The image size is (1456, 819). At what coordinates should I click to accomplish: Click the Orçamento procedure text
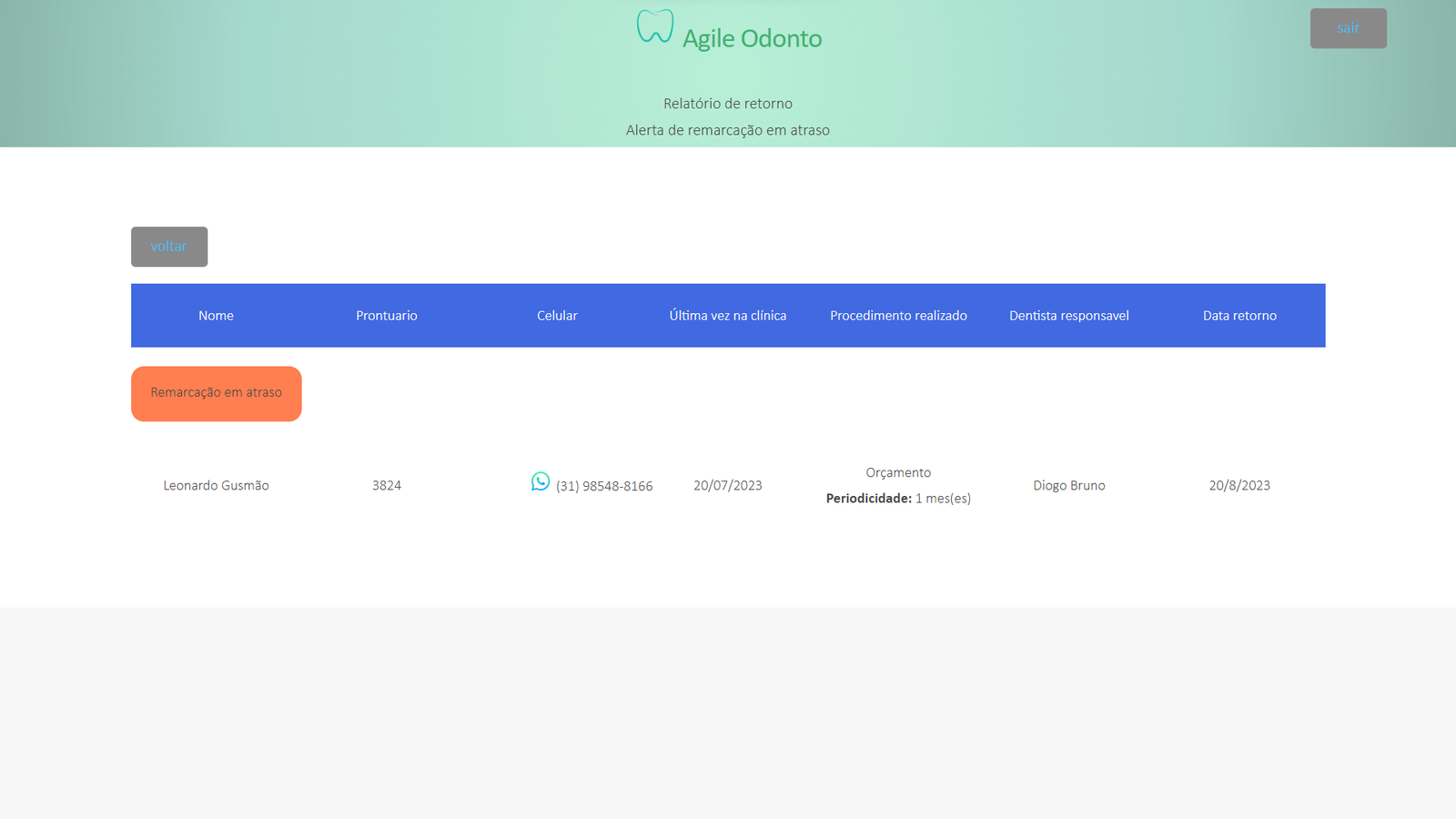(898, 472)
